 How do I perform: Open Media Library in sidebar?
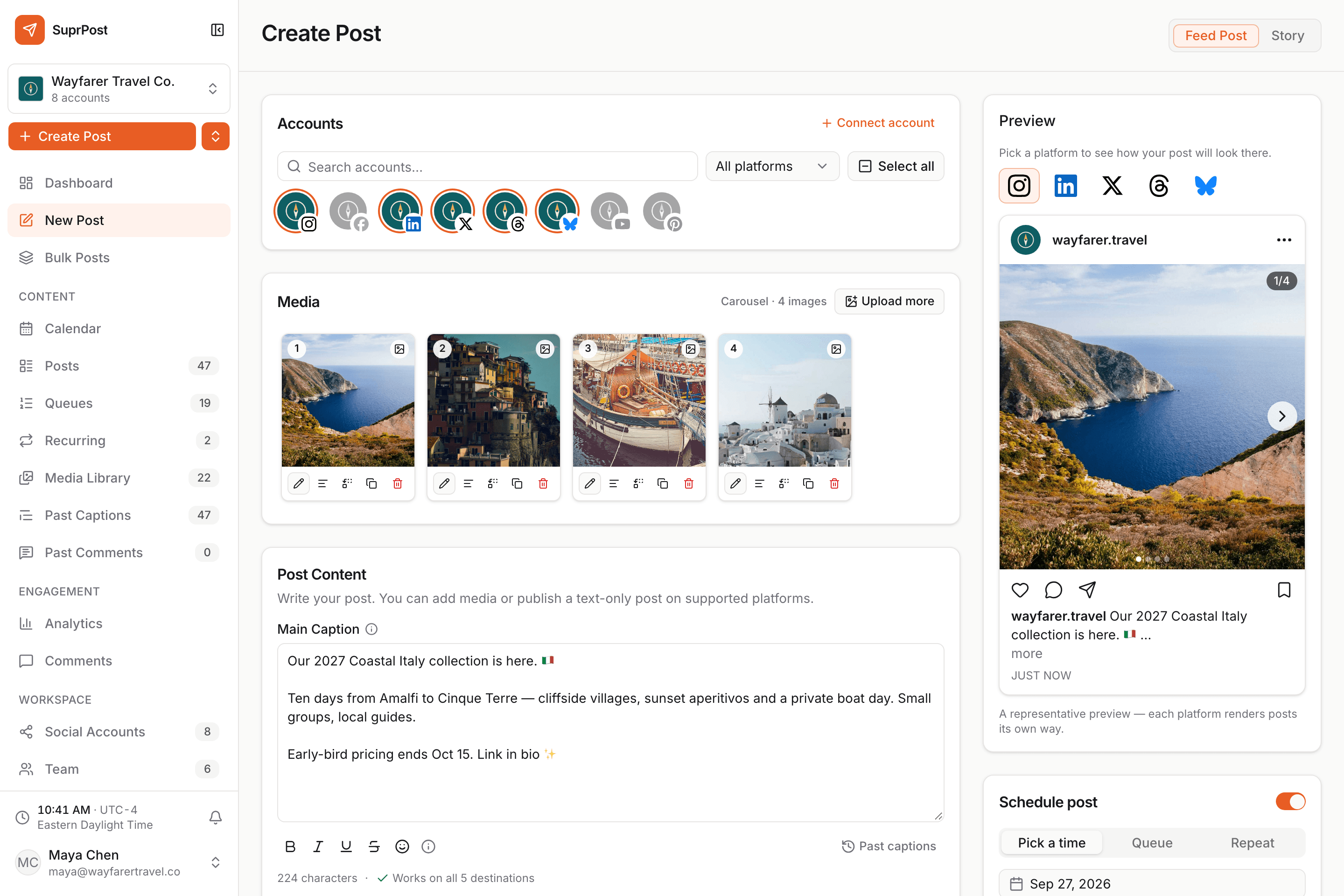(119, 478)
